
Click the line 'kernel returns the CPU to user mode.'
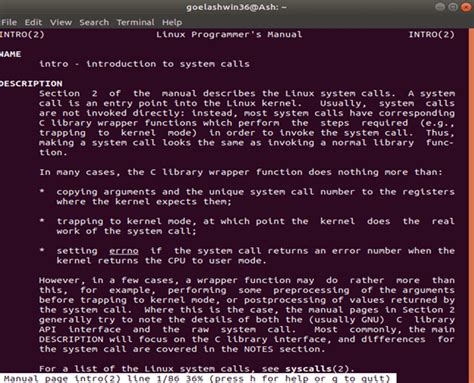coord(161,261)
